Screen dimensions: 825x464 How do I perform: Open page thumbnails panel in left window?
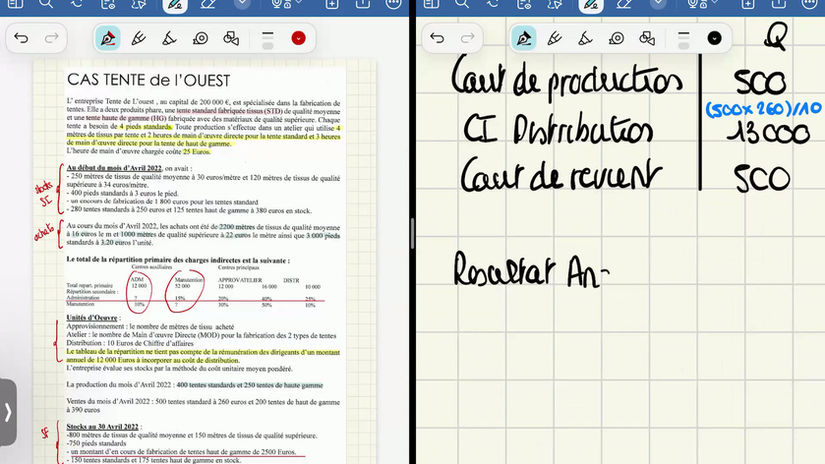(x=15, y=4)
